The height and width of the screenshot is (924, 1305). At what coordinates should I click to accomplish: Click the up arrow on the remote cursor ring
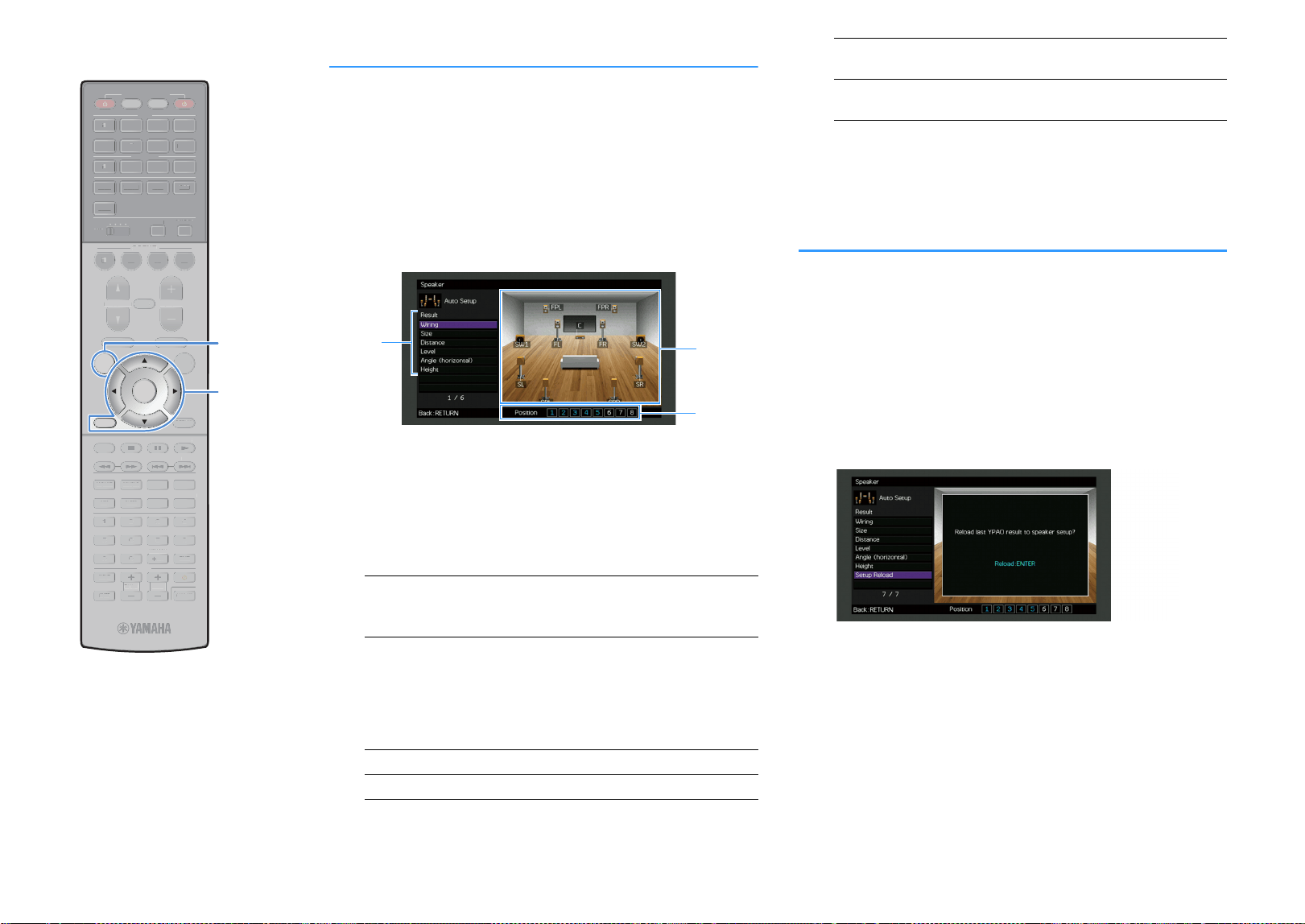145,361
